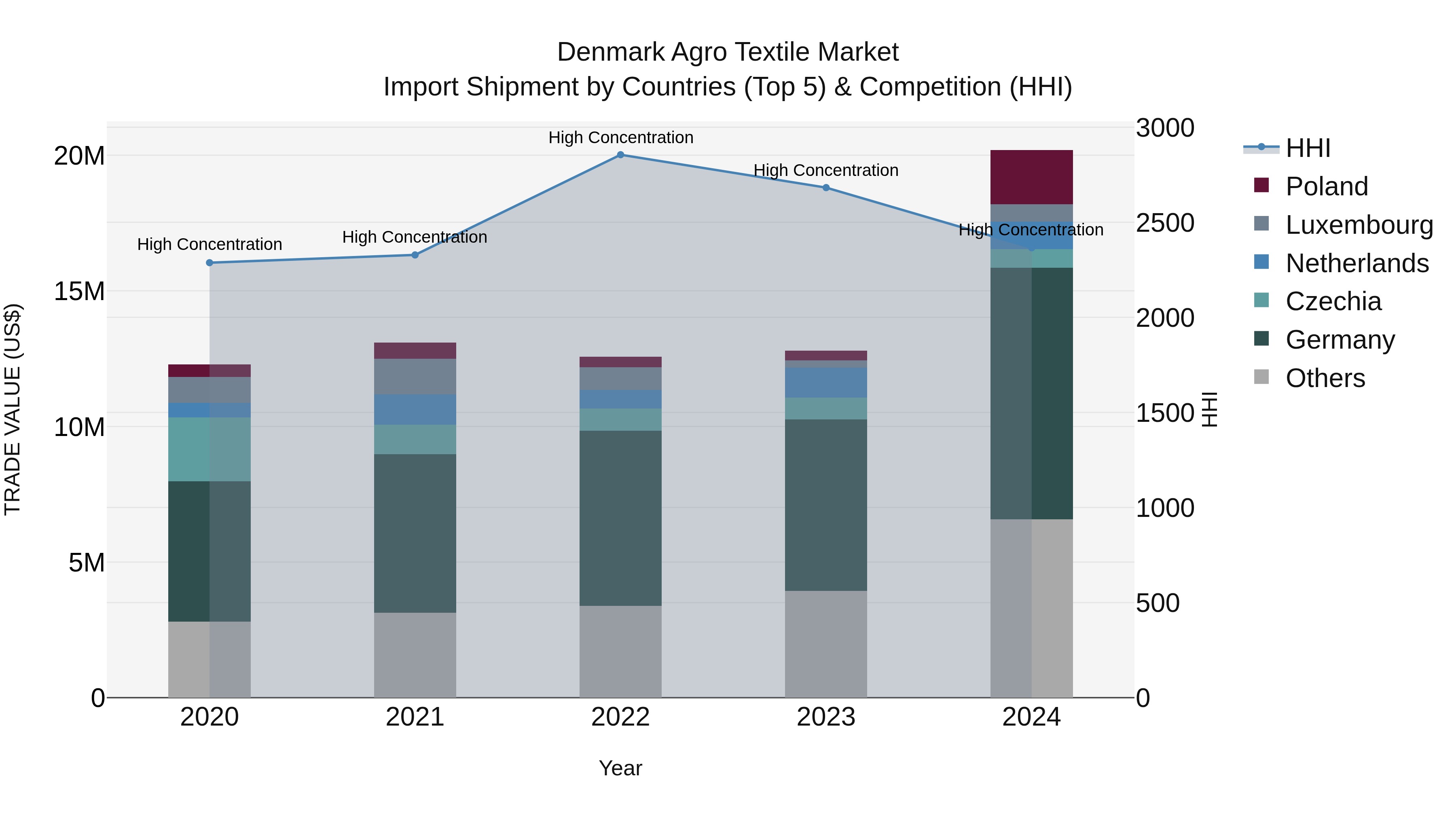Click the HHI line marker for 2023
Image resolution: width=1456 pixels, height=819 pixels.
pos(826,188)
